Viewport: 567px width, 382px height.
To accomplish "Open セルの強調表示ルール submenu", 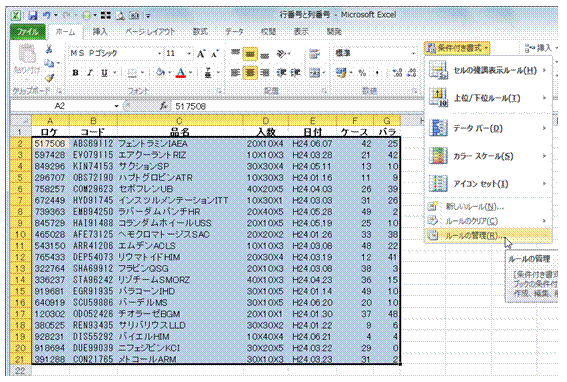I will 488,71.
